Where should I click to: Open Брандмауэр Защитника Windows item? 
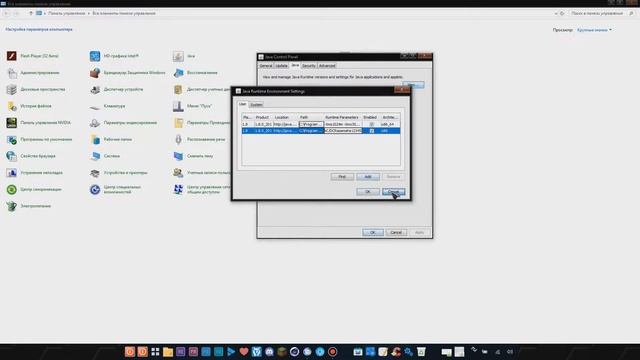click(x=128, y=73)
